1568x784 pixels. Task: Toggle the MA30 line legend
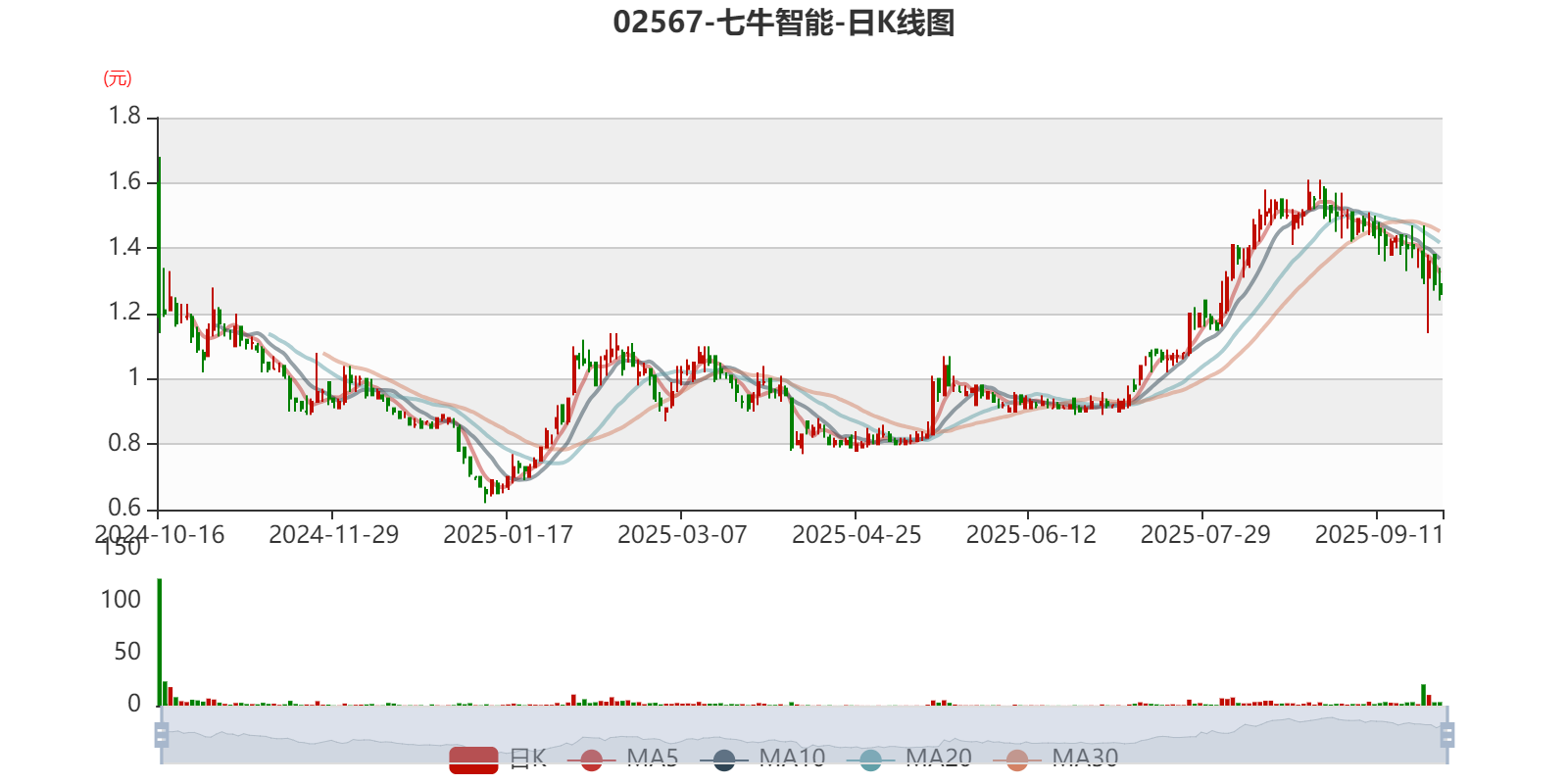tap(1055, 759)
